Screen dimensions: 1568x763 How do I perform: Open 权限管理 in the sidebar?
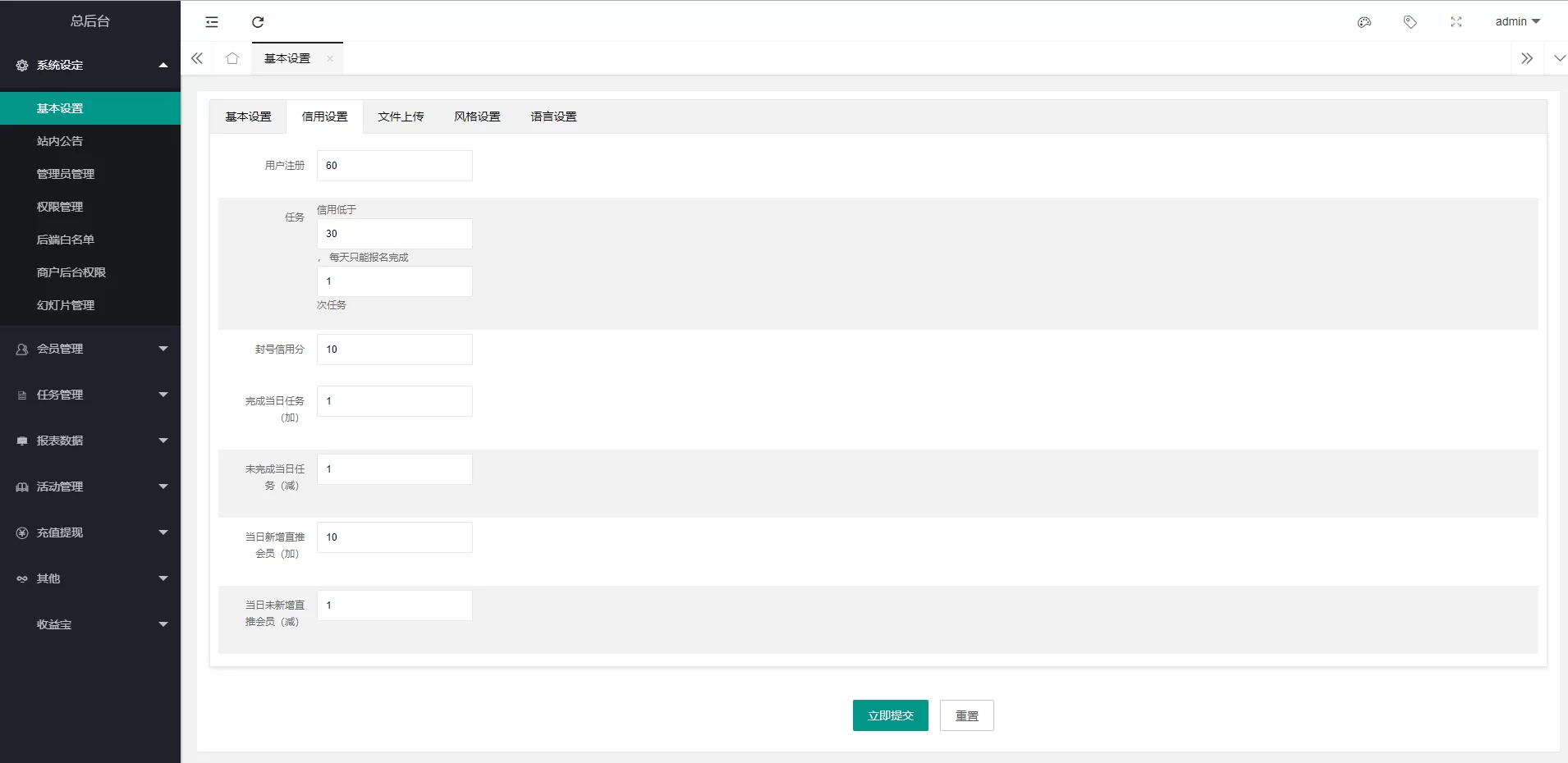[90, 207]
